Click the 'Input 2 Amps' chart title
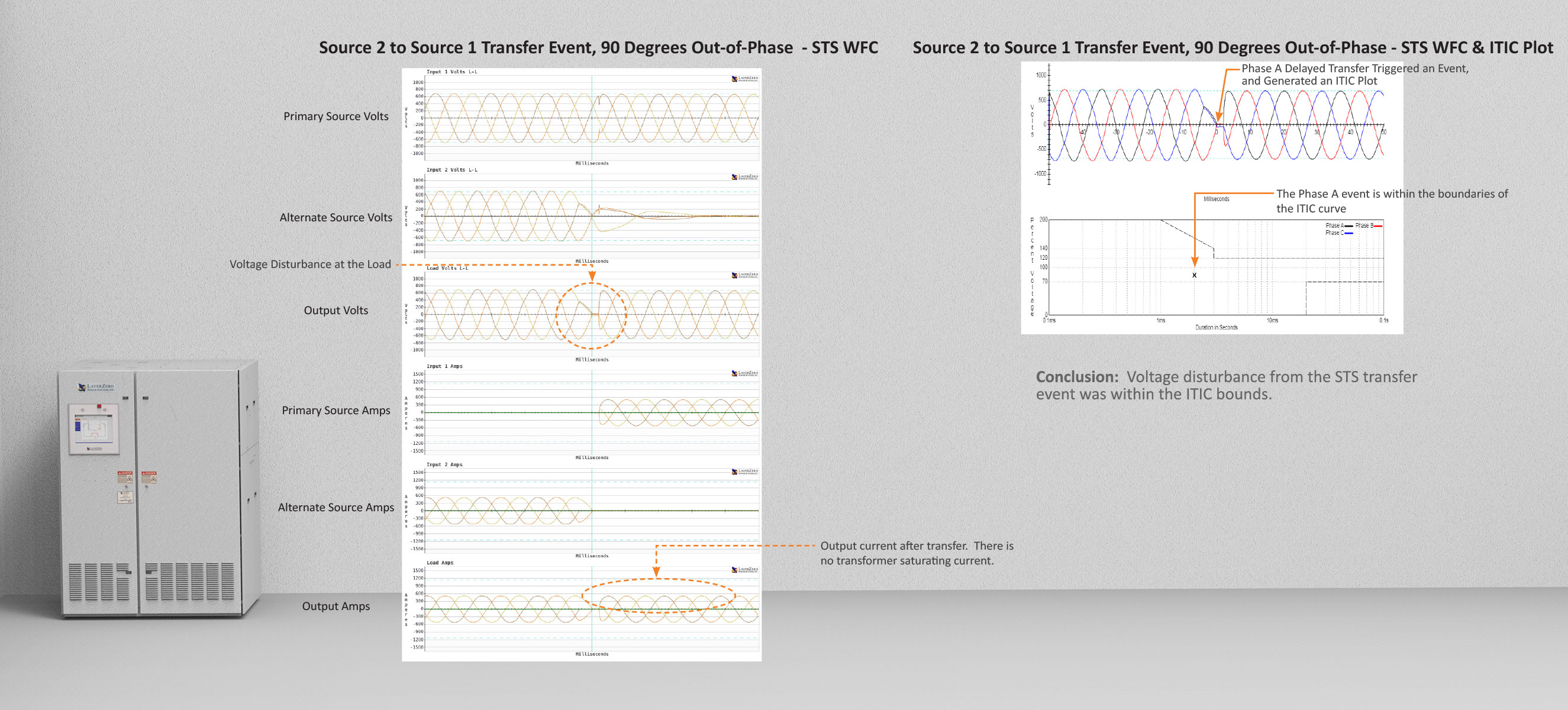1568x710 pixels. tap(444, 464)
